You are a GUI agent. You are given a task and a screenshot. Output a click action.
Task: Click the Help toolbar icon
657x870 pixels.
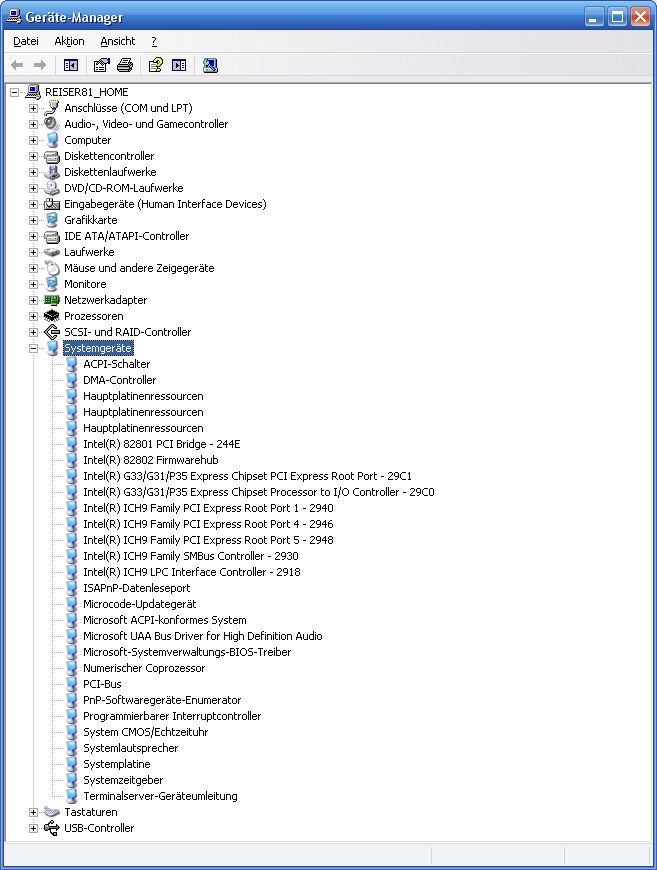click(x=155, y=65)
